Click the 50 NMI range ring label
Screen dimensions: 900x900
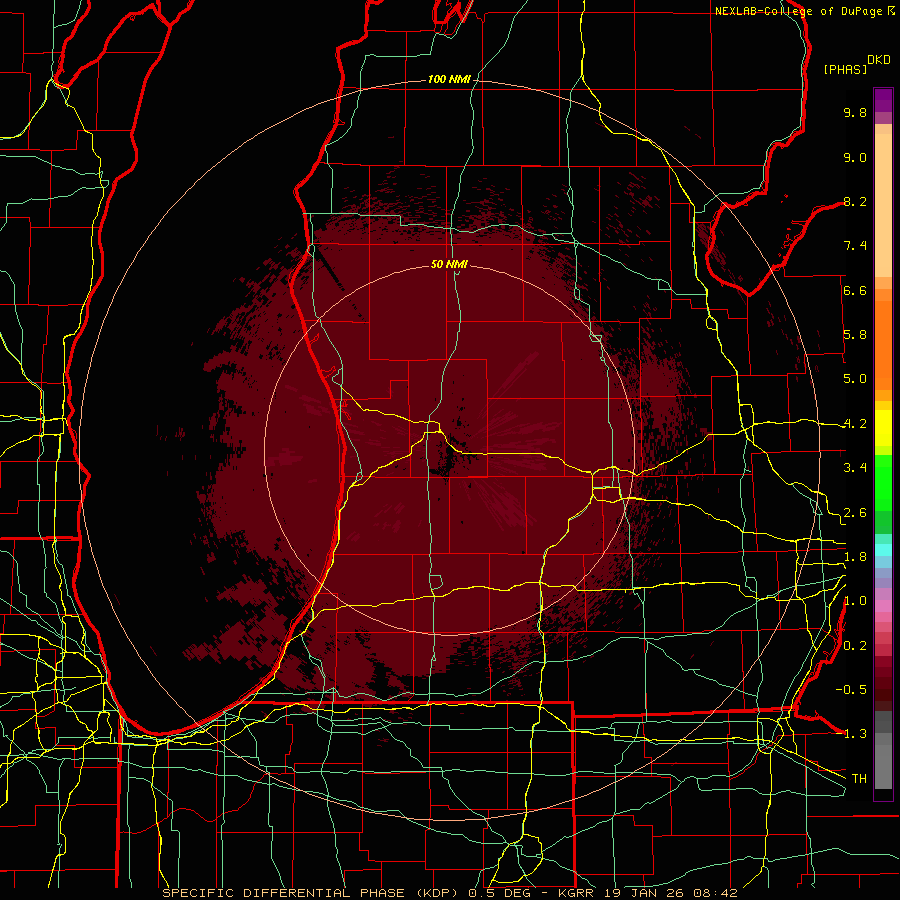(x=449, y=264)
